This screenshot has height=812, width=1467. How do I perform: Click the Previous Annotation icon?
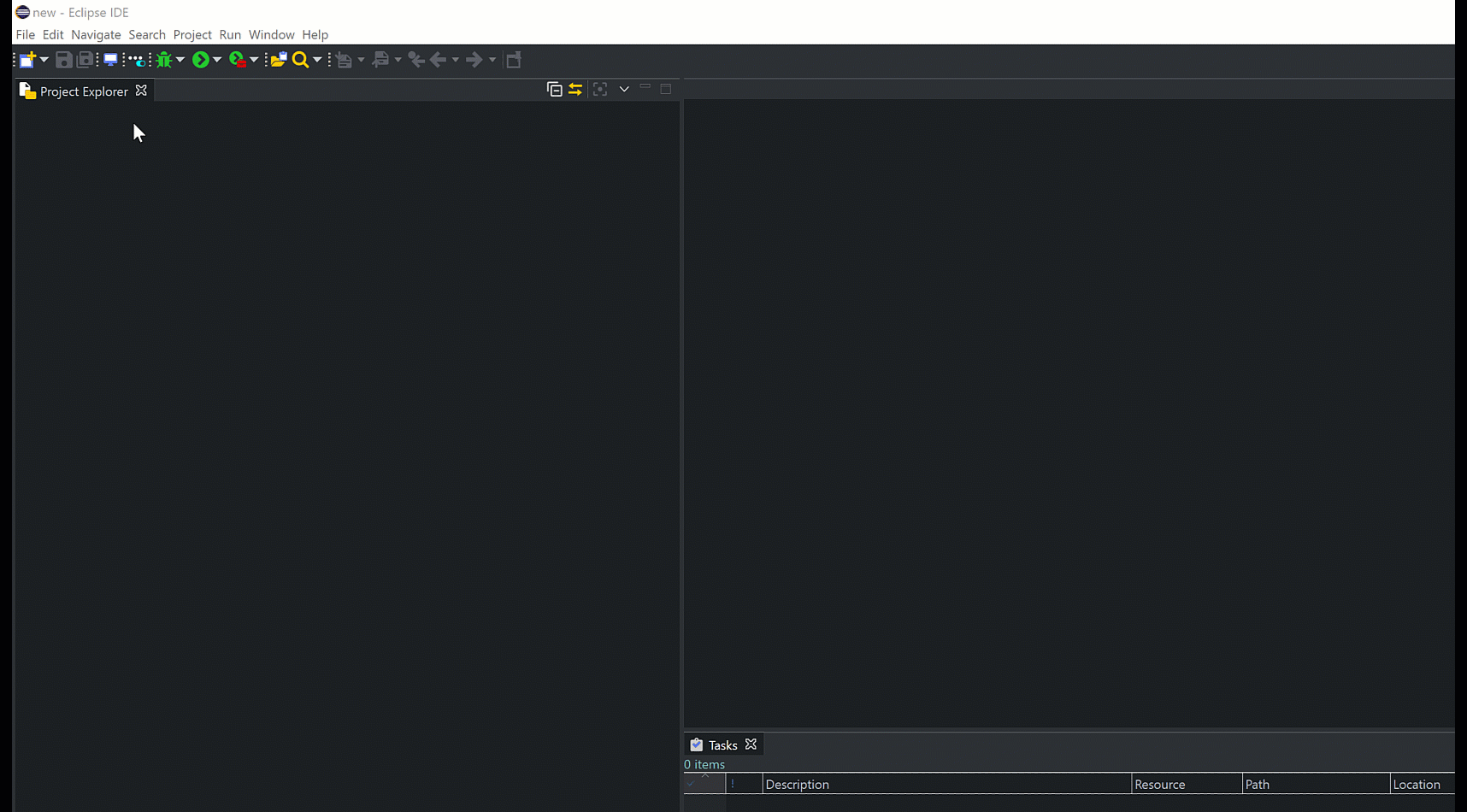[381, 60]
